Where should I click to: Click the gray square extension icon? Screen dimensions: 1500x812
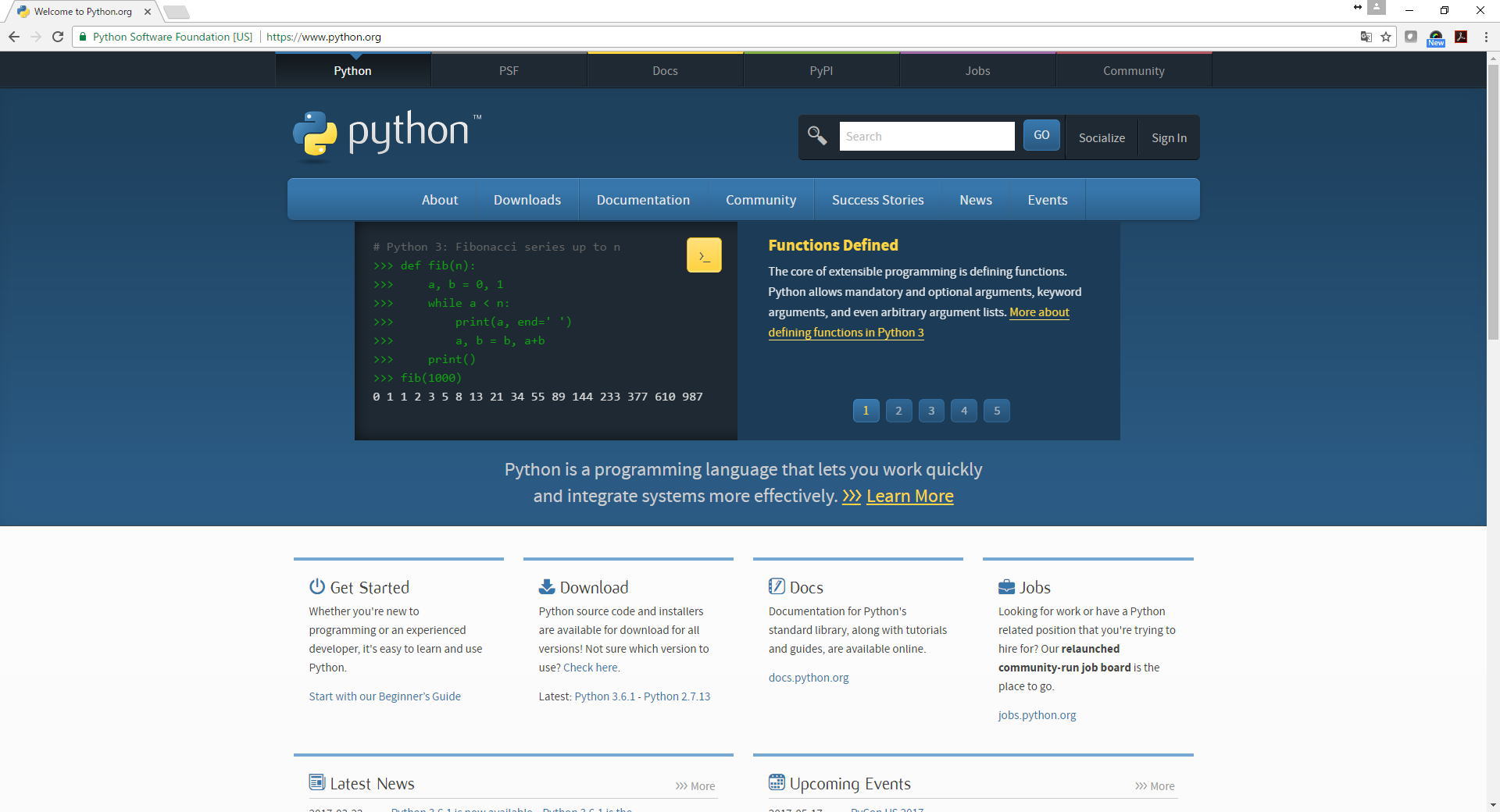[x=1411, y=37]
